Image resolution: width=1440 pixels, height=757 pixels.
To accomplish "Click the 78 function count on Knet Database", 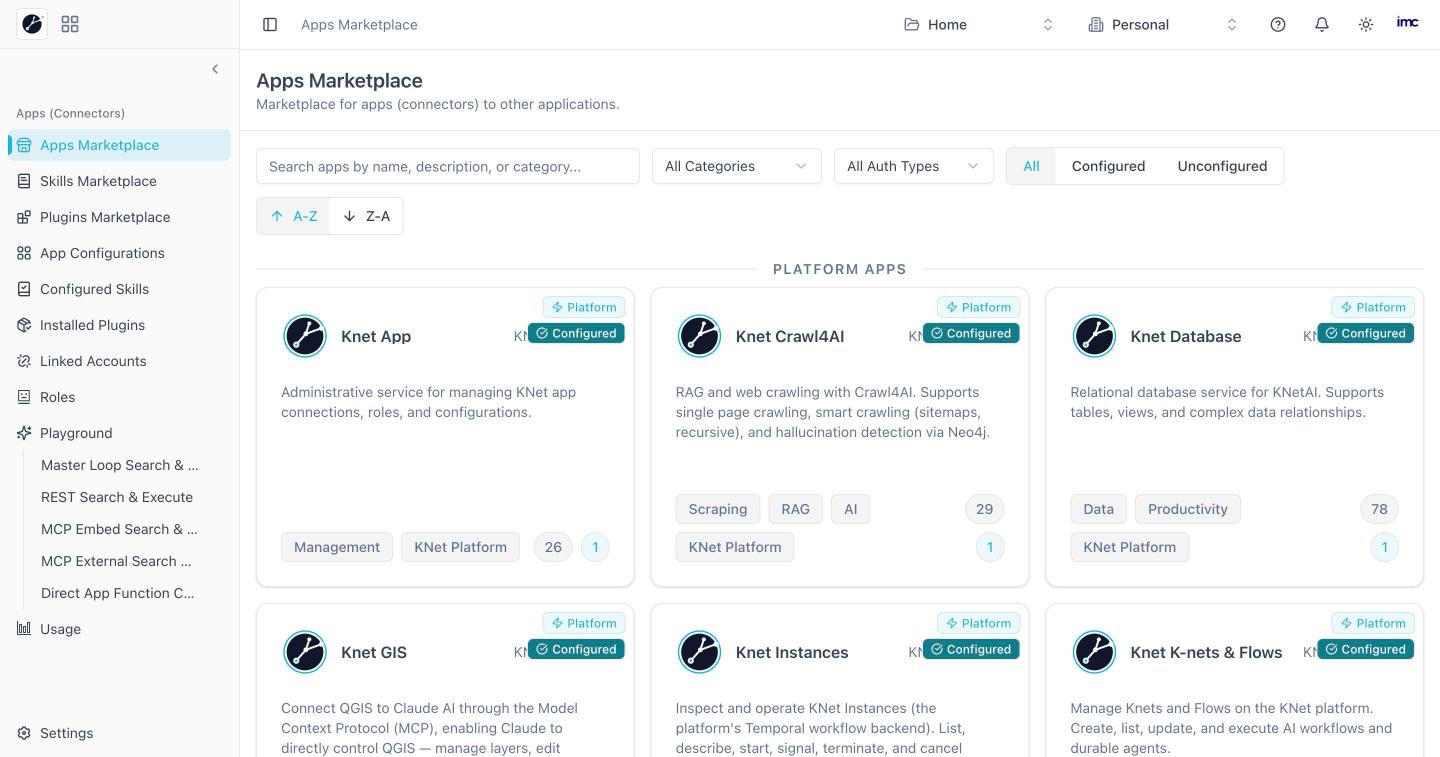I will (x=1380, y=509).
